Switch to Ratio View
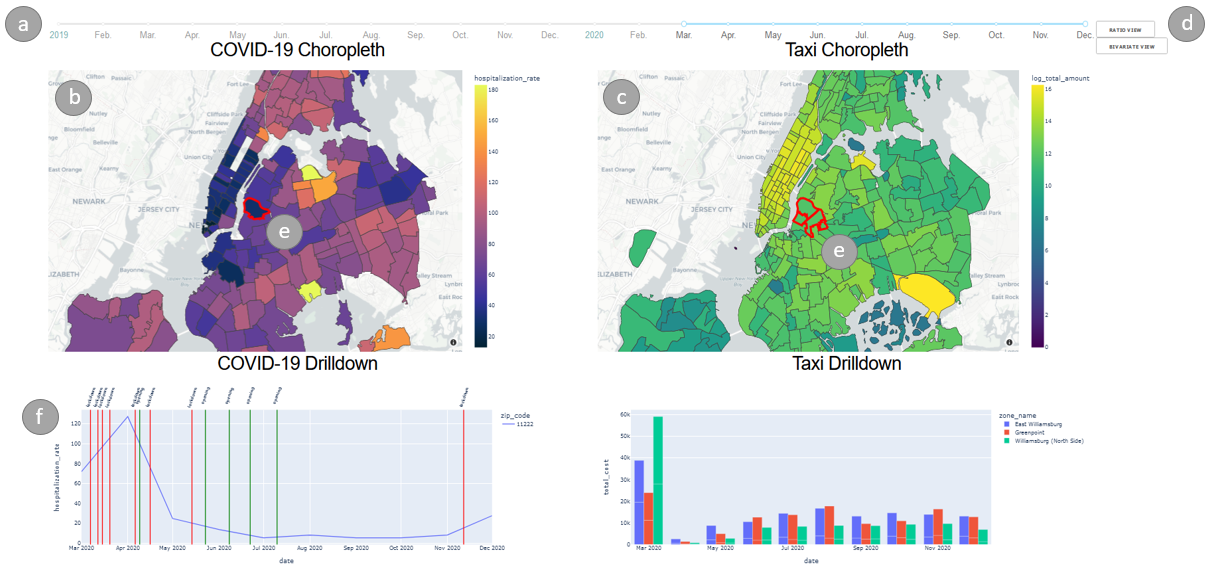Viewport: 1212px width, 569px height. [1125, 30]
